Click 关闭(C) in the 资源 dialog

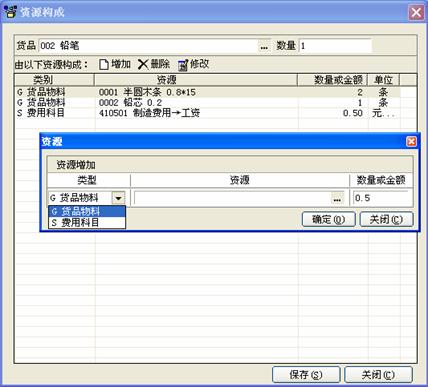[x=386, y=219]
